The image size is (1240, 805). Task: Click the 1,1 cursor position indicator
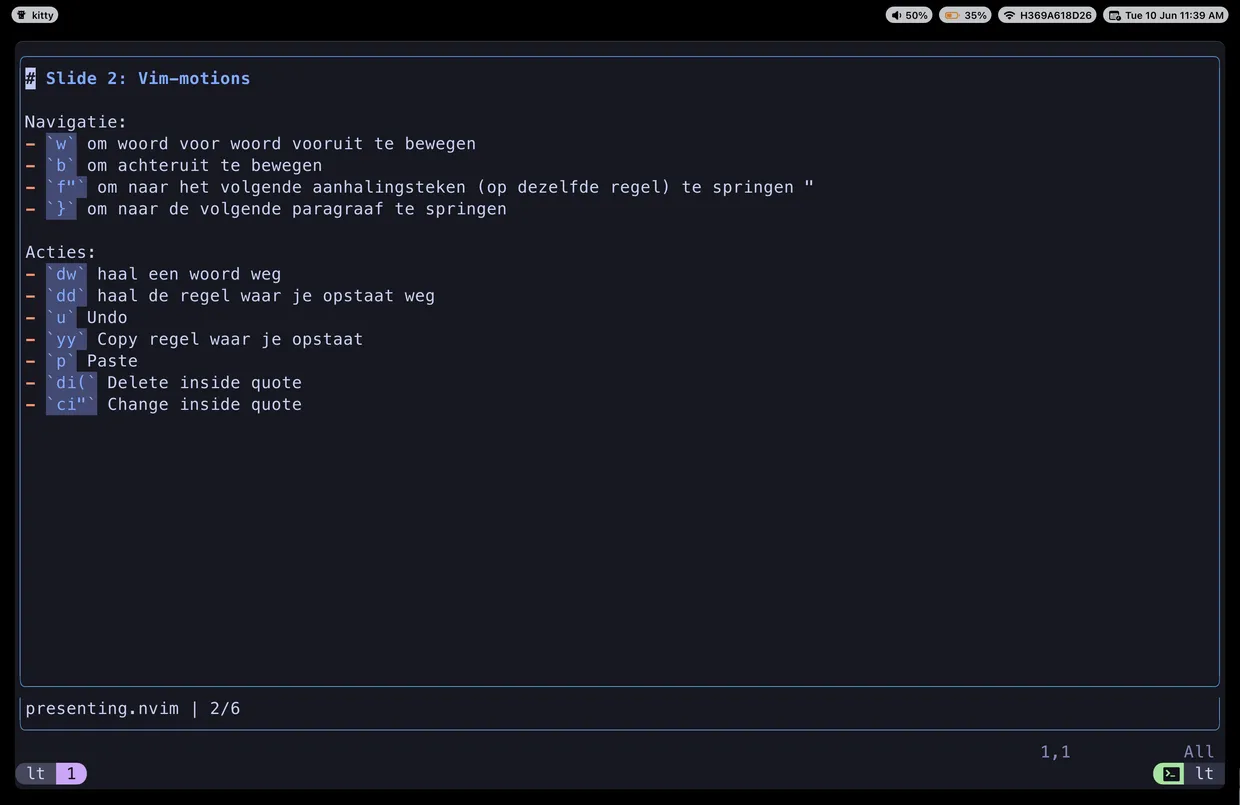1054,751
